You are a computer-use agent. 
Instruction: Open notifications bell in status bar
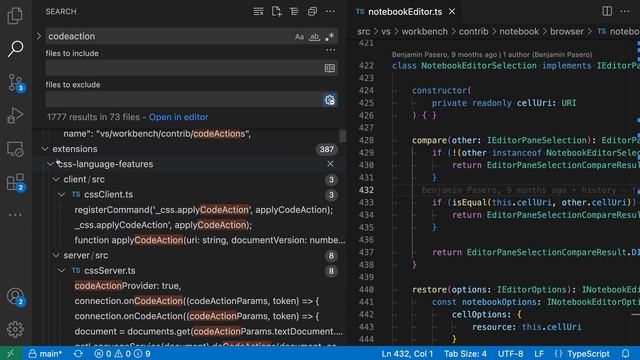(x=625, y=353)
